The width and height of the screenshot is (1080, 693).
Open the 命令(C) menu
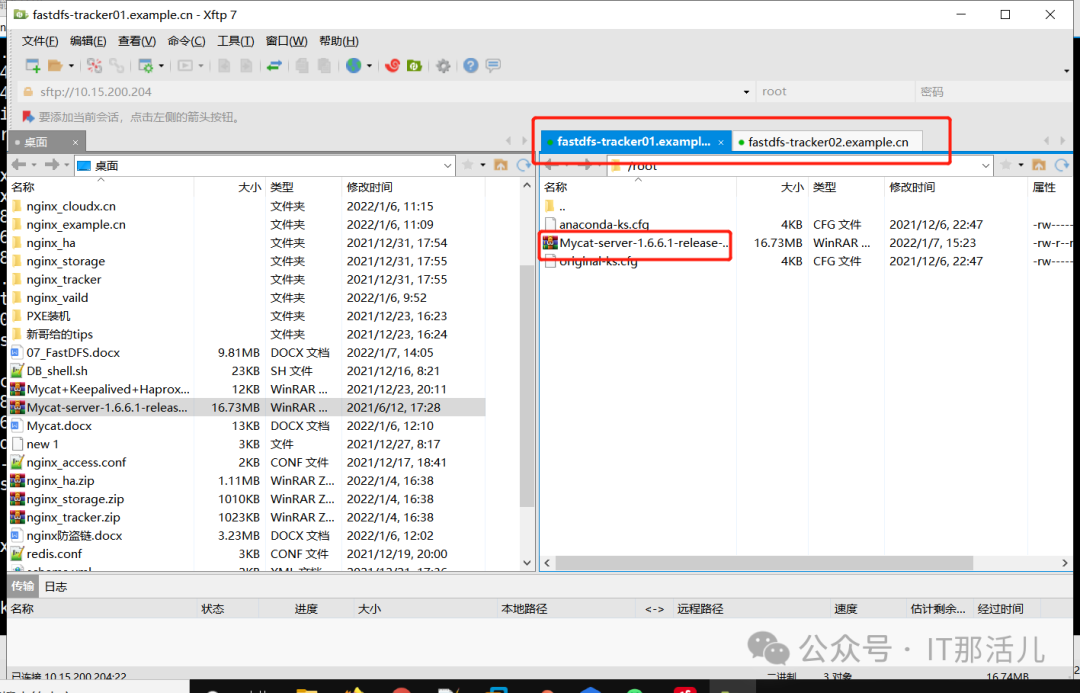coord(187,41)
